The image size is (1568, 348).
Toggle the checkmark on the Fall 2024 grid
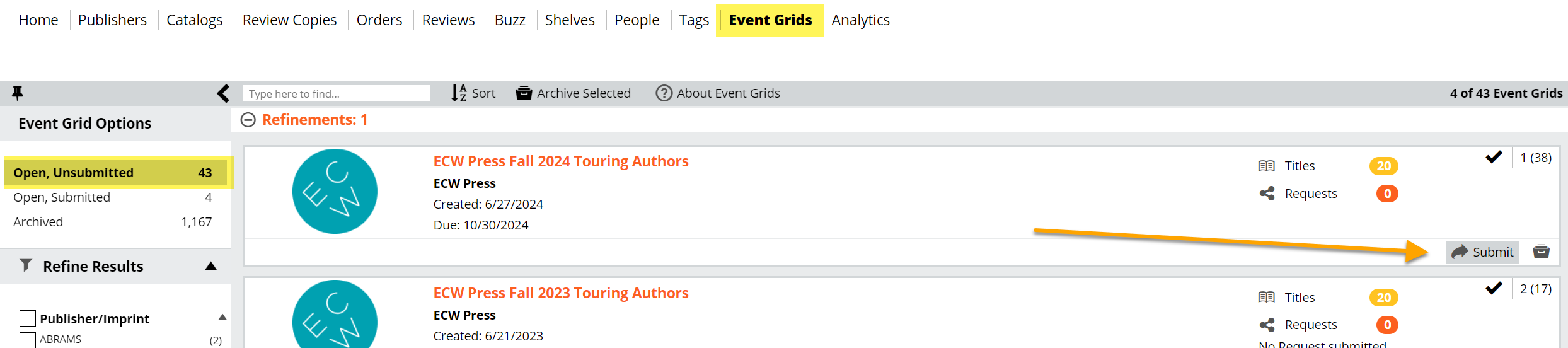[1494, 158]
